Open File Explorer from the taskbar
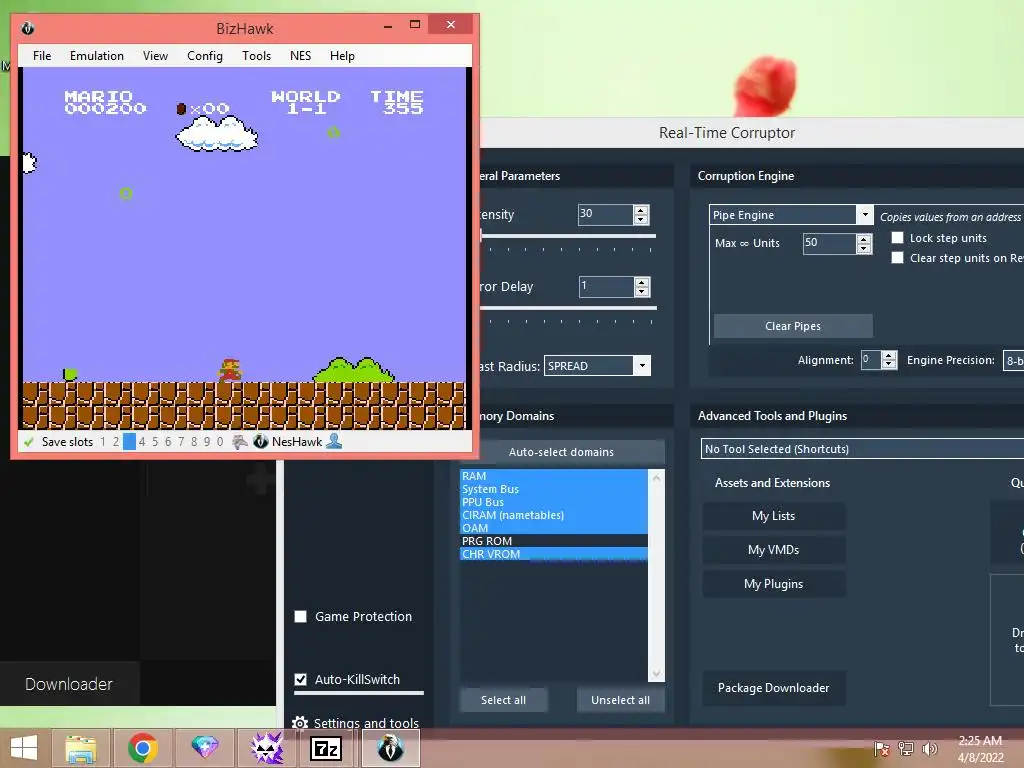1024x768 pixels. click(x=81, y=748)
